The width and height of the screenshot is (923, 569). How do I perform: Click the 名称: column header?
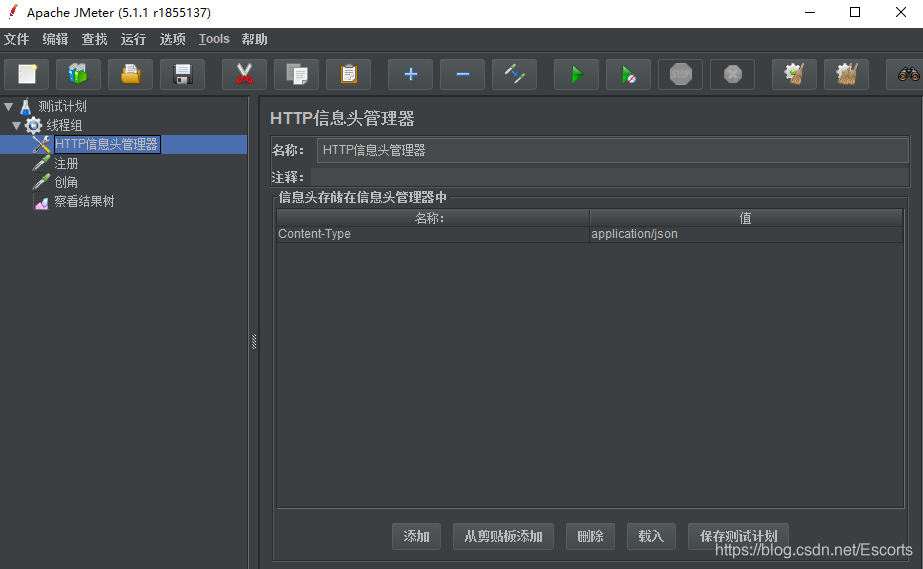point(433,218)
